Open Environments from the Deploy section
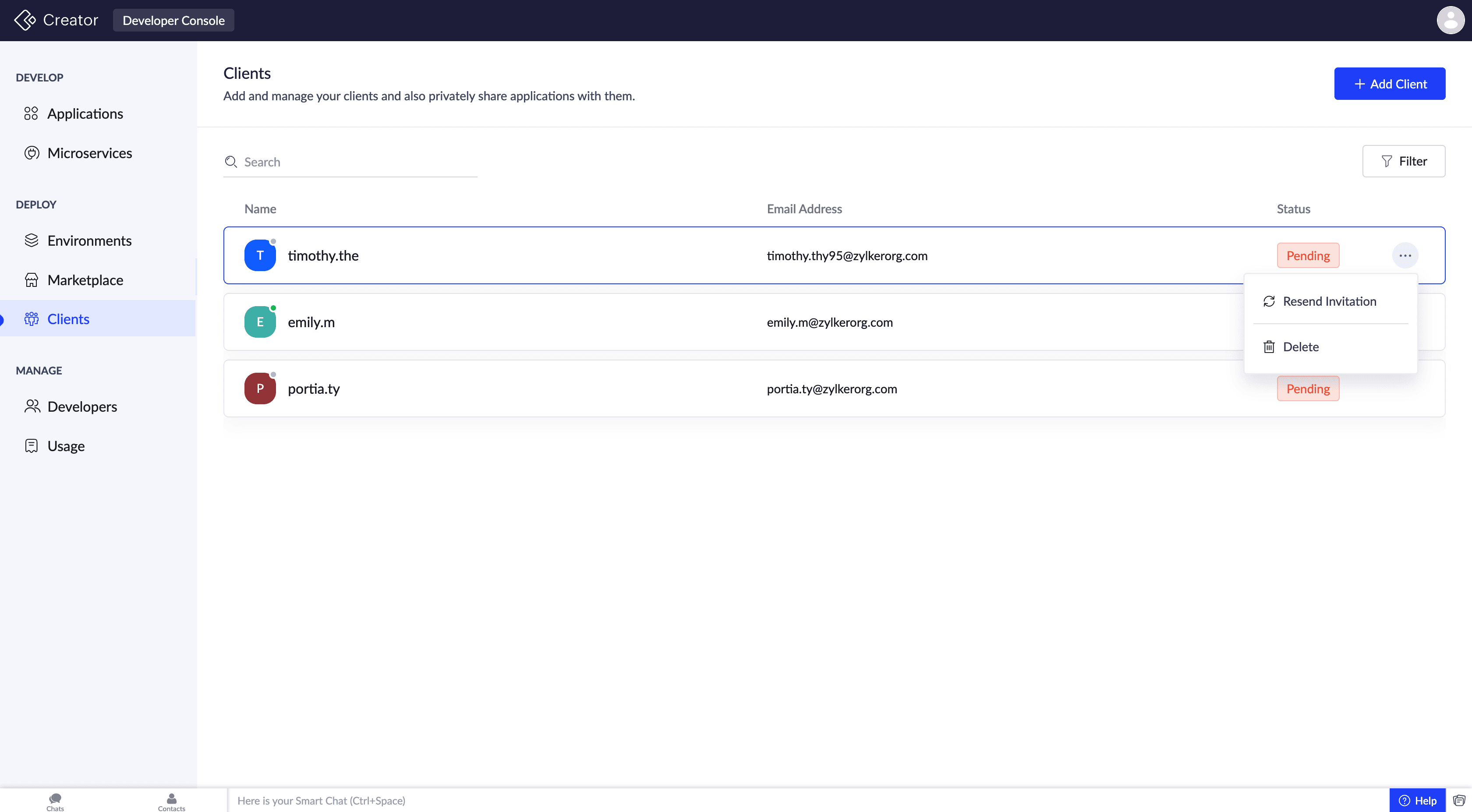This screenshot has width=1472, height=812. tap(89, 240)
